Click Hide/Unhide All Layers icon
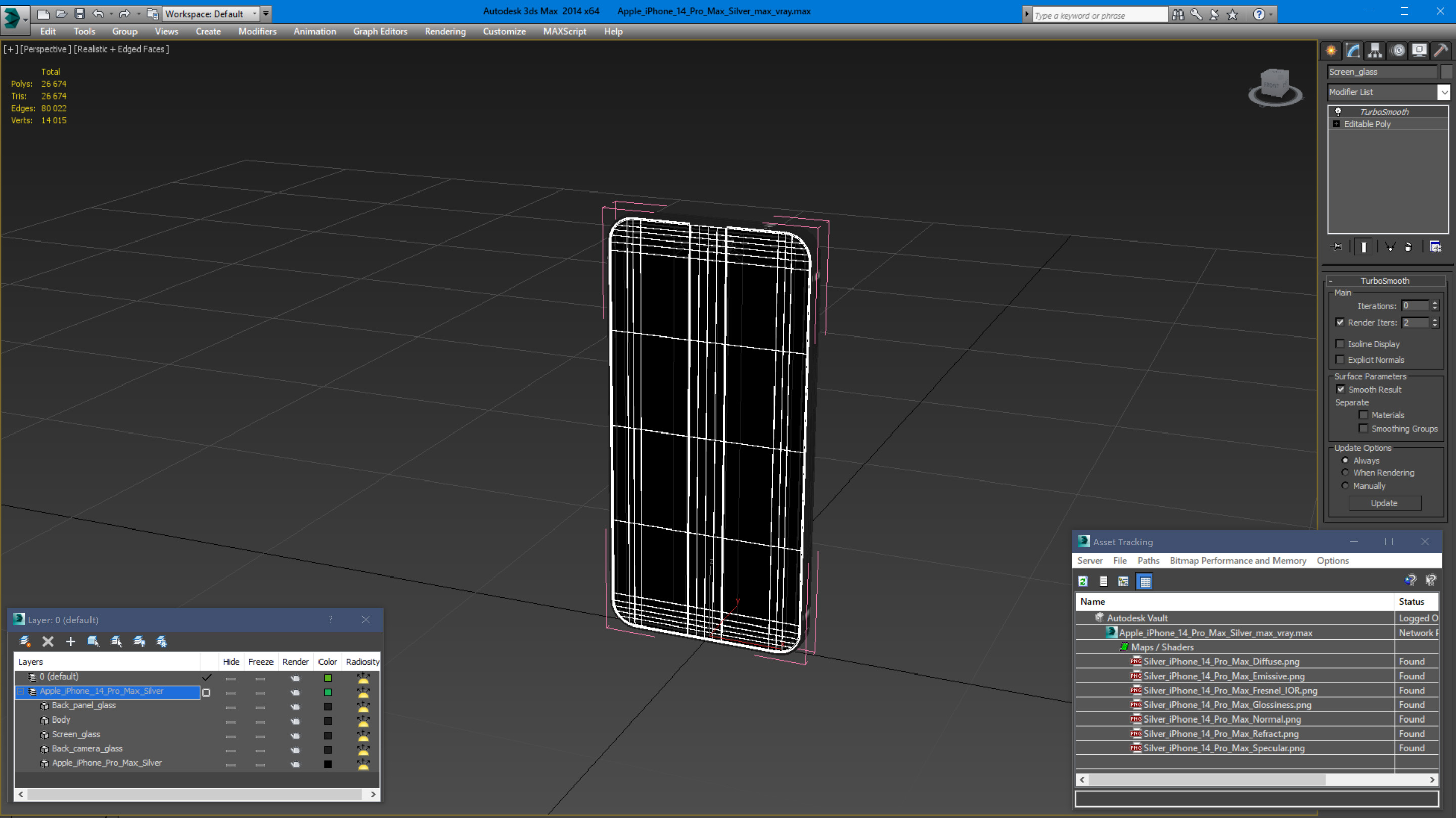The height and width of the screenshot is (818, 1456). pyautogui.click(x=139, y=641)
